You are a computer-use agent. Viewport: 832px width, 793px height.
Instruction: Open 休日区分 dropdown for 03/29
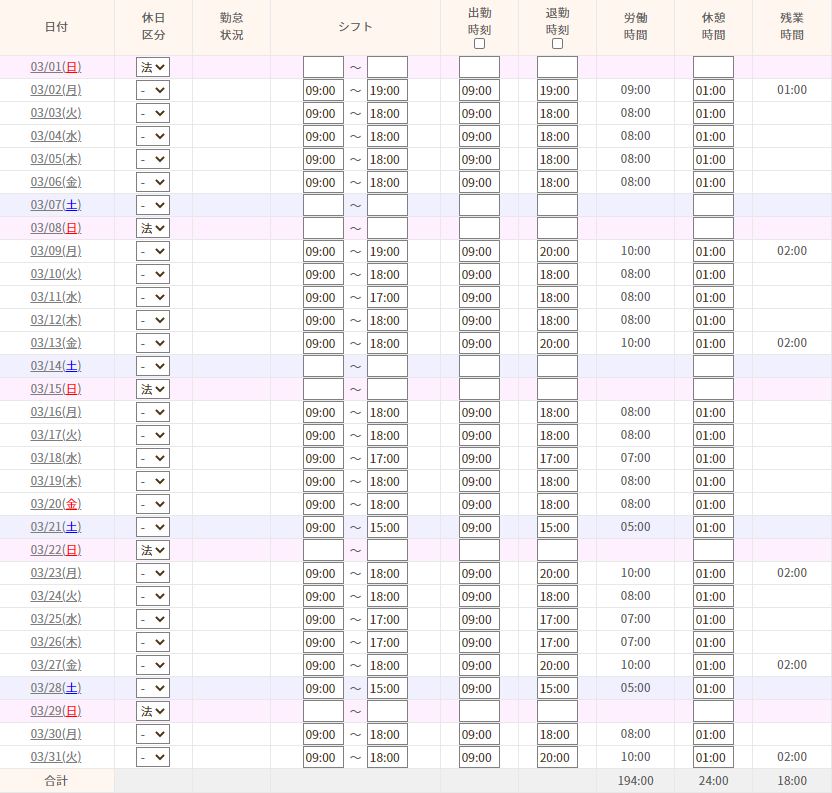(x=153, y=711)
